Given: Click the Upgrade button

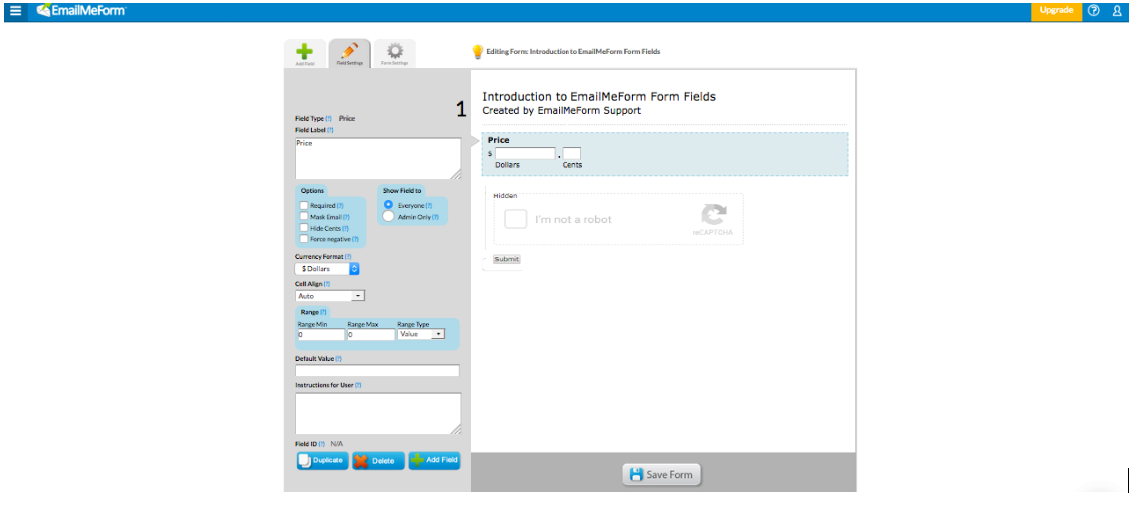Looking at the screenshot, I should coord(1056,11).
